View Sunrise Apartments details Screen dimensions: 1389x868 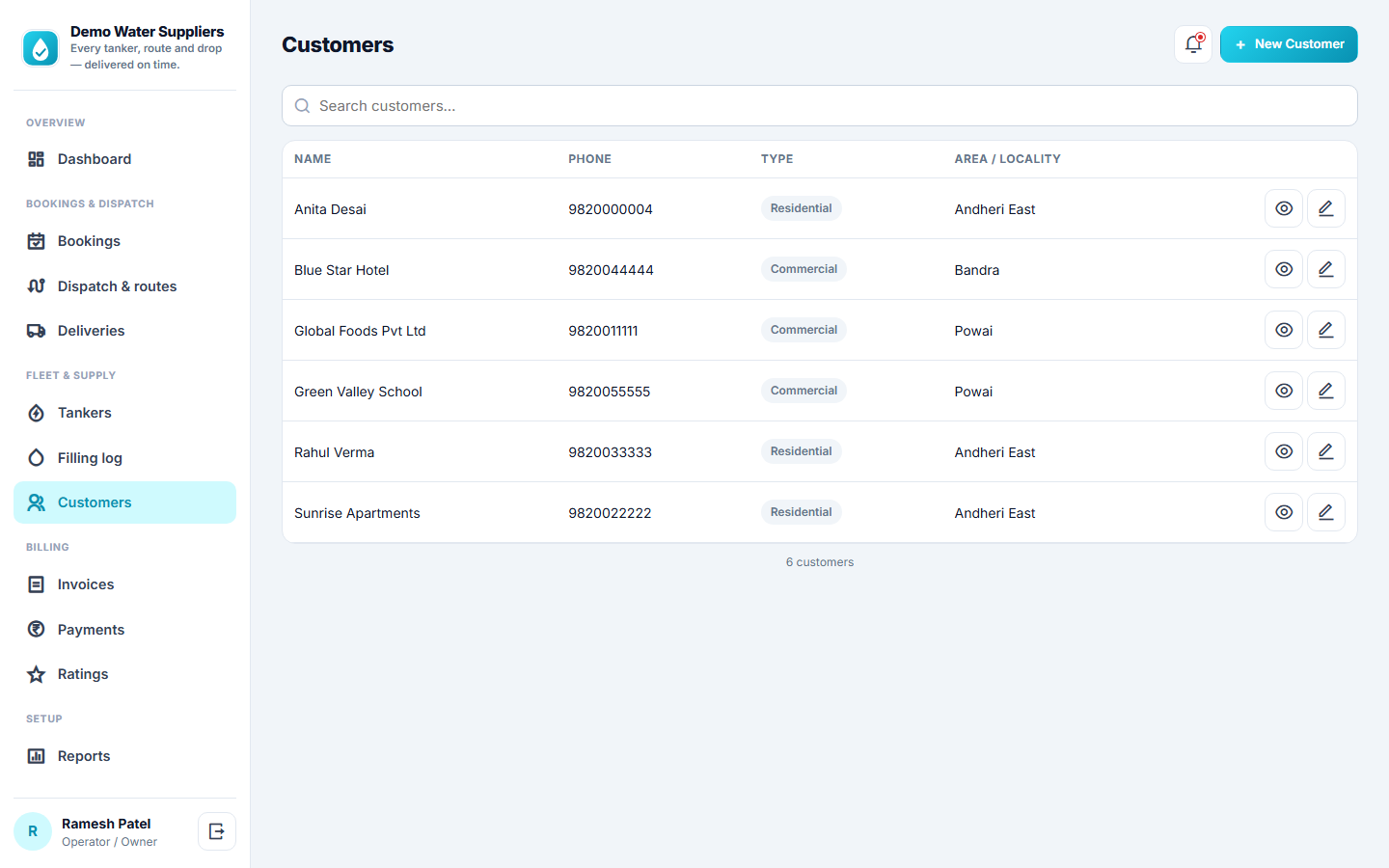click(x=1284, y=512)
